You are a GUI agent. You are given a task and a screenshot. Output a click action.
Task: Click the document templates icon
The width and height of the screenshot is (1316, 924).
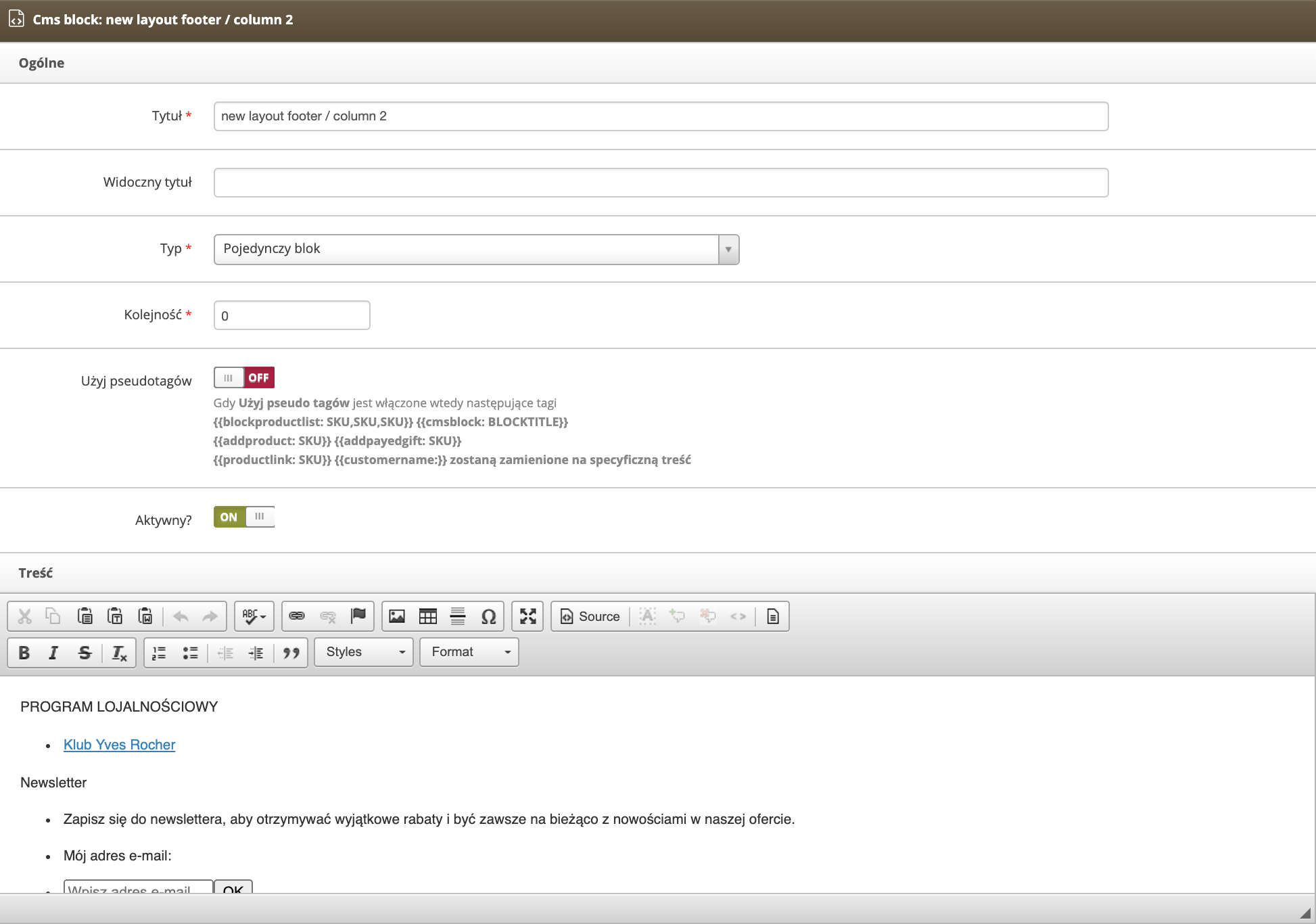pos(773,616)
